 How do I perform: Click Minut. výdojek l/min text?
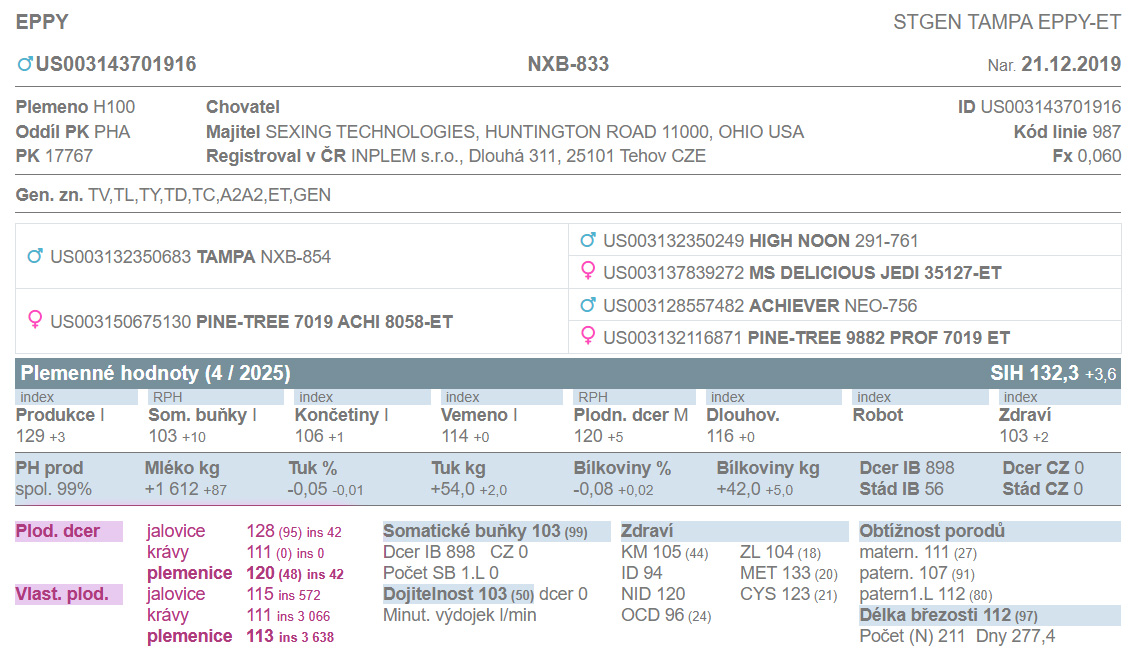[460, 615]
